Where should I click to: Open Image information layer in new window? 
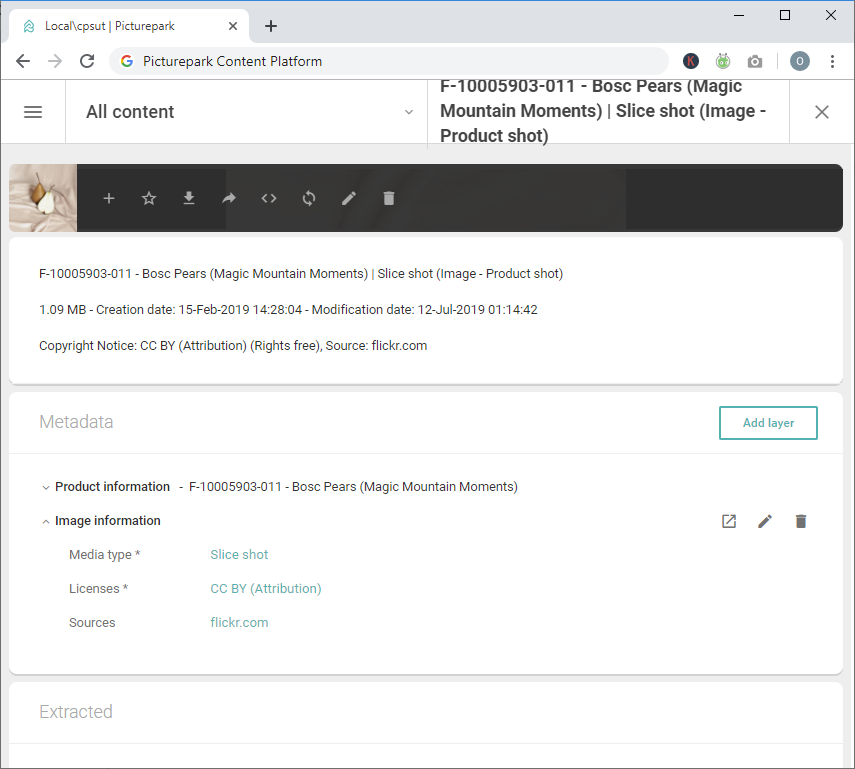point(729,521)
